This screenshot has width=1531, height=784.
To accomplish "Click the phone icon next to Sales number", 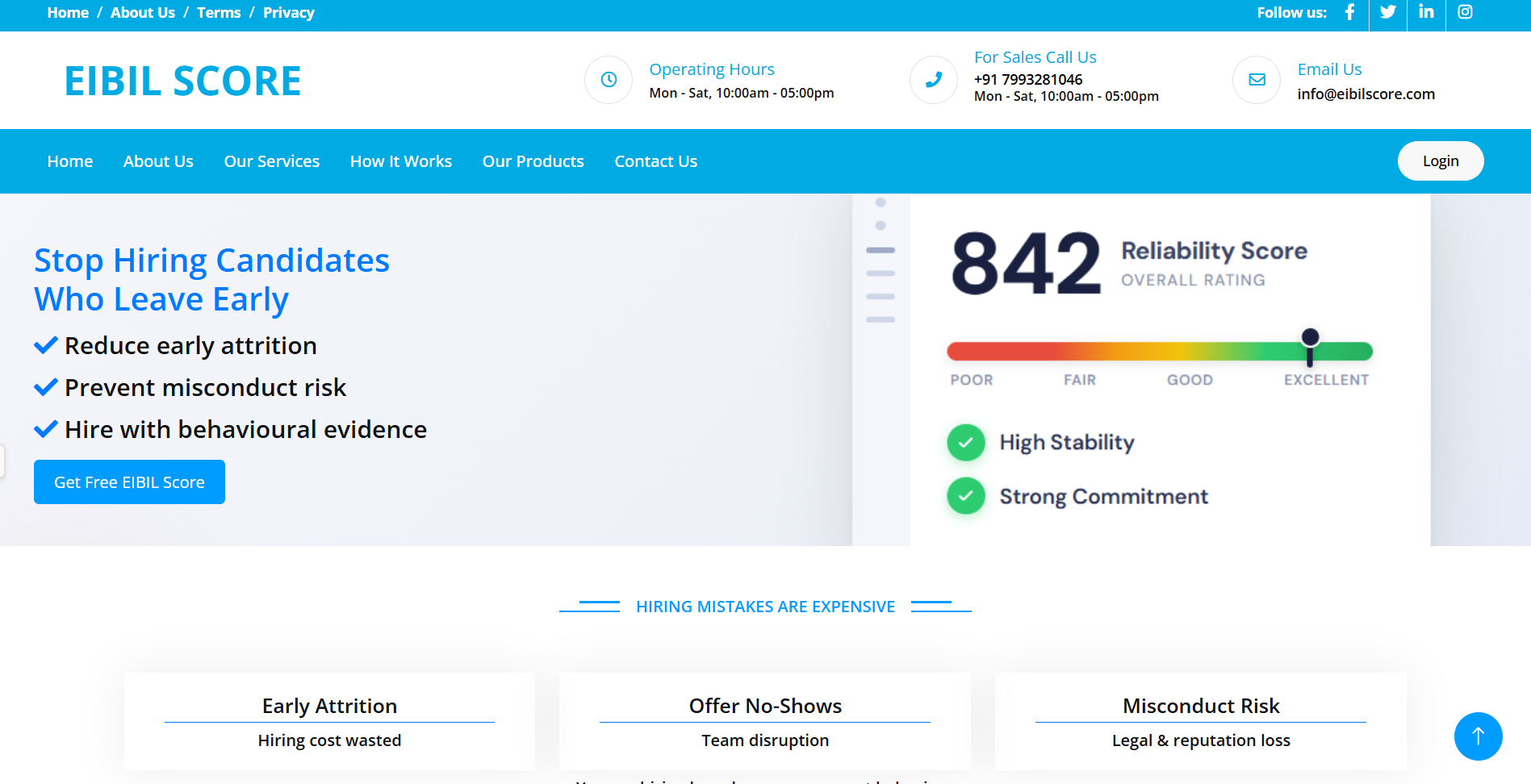I will [933, 80].
